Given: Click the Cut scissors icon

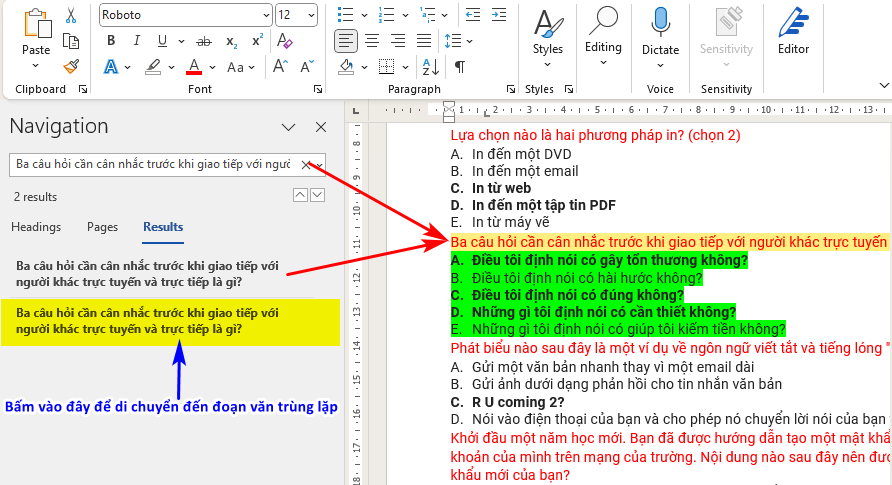Looking at the screenshot, I should click(x=71, y=15).
